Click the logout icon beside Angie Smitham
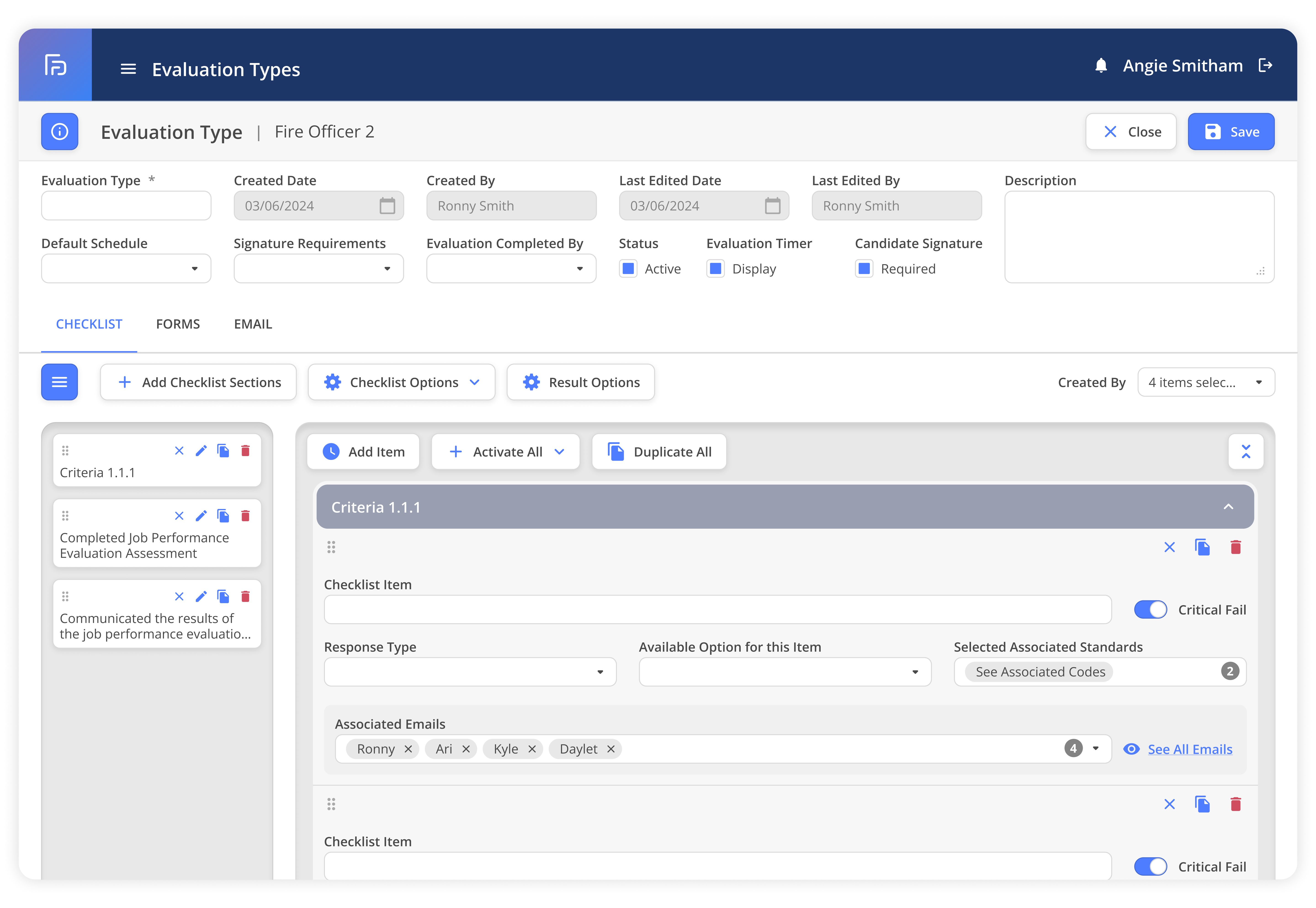This screenshot has height=908, width=1316. [1265, 65]
